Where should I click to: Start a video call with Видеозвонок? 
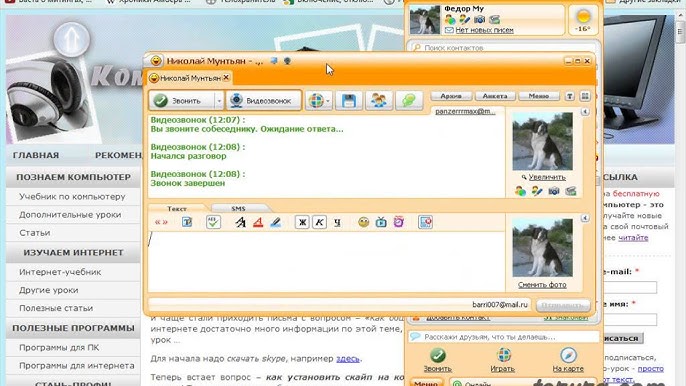pyautogui.click(x=263, y=101)
